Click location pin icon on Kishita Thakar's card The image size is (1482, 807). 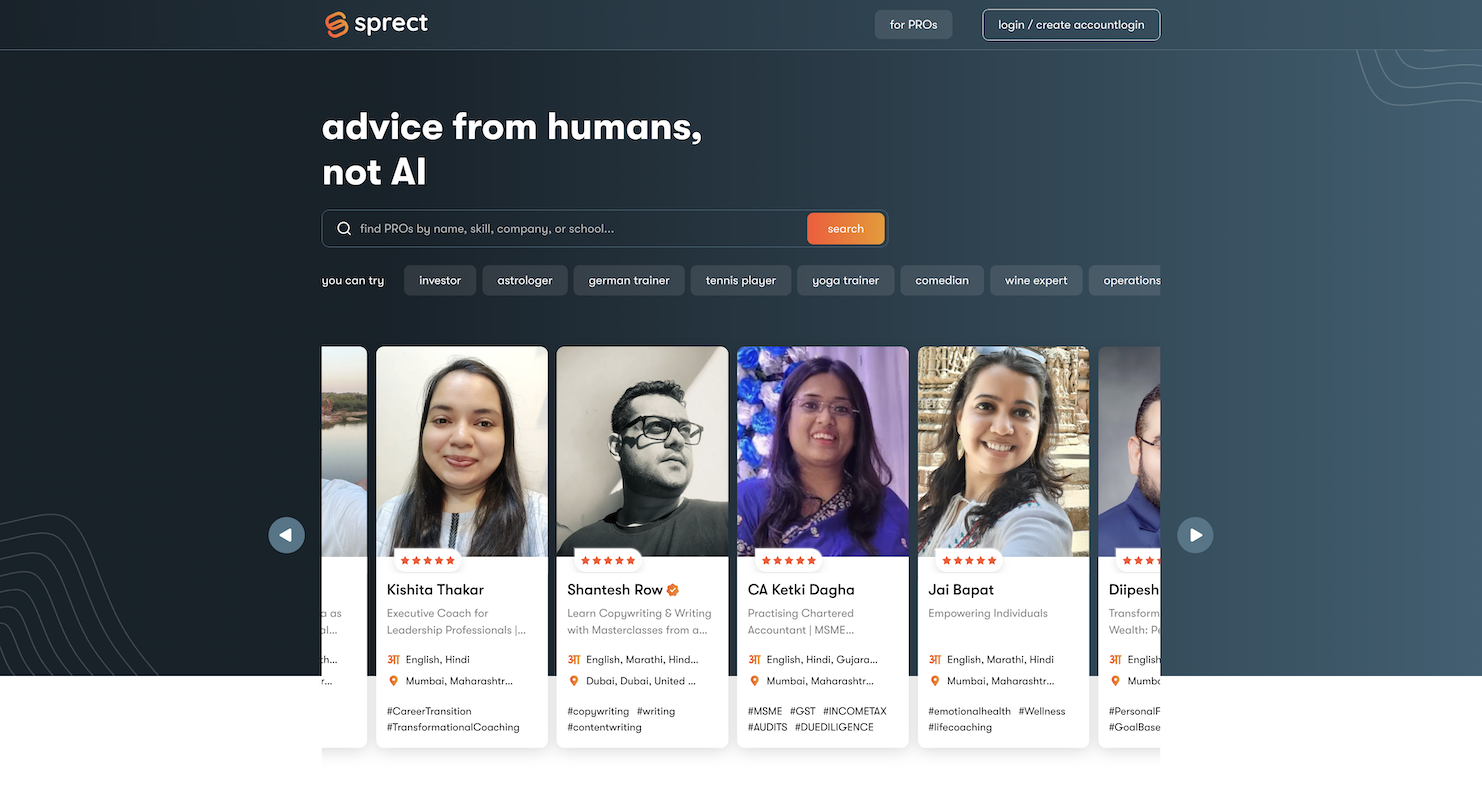pos(393,681)
